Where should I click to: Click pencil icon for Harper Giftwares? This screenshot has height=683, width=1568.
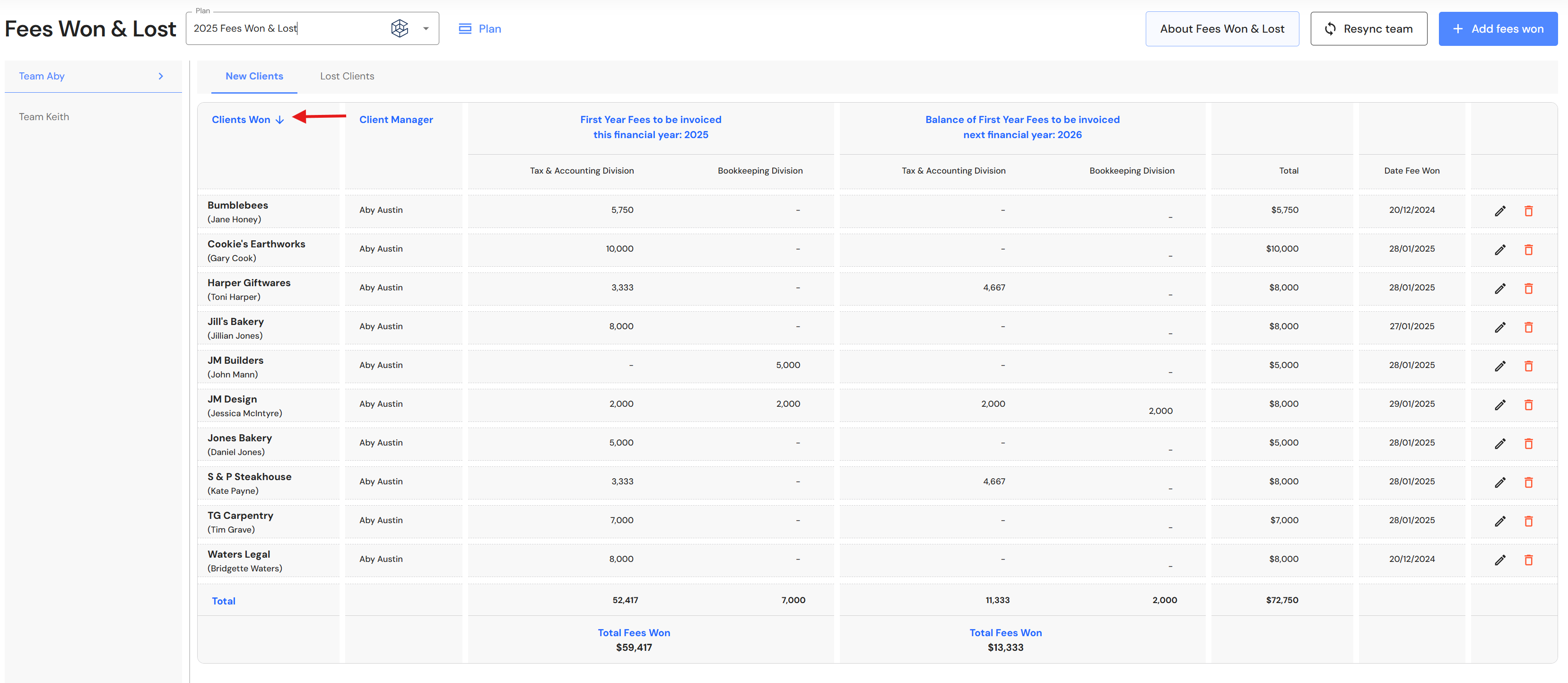pos(1500,289)
